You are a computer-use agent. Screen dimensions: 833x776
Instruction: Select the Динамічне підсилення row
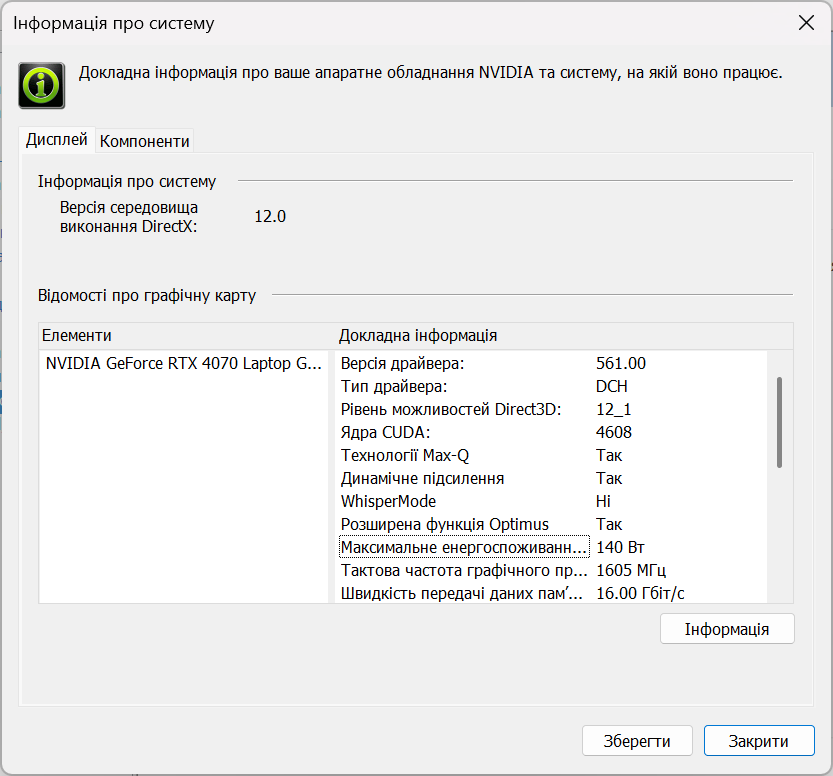tap(553, 479)
